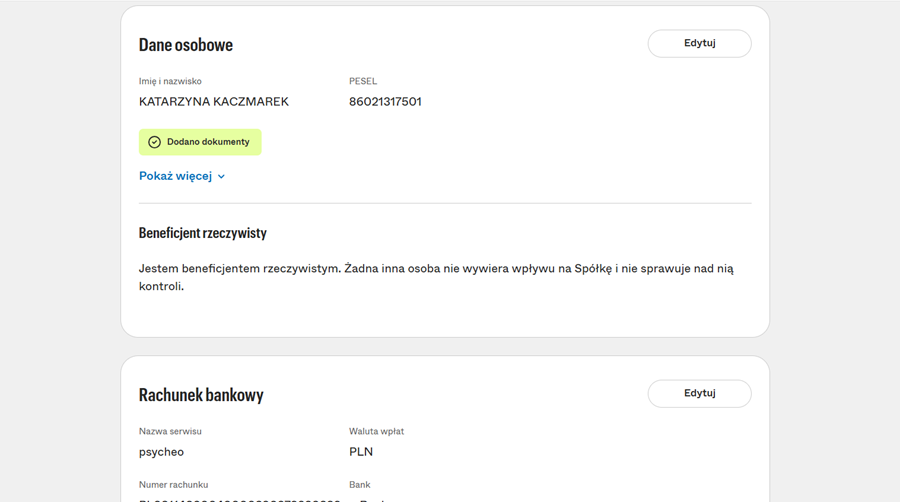Screen dimensions: 900x502
Task: Click the PESEL number 86021317501
Action: pyautogui.click(x=385, y=101)
